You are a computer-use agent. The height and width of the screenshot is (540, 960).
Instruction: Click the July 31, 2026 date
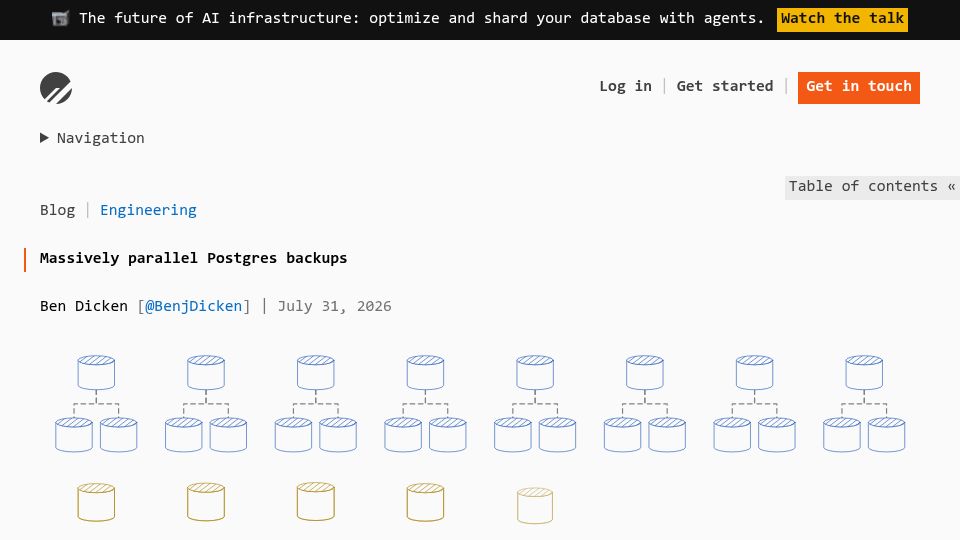pos(334,306)
